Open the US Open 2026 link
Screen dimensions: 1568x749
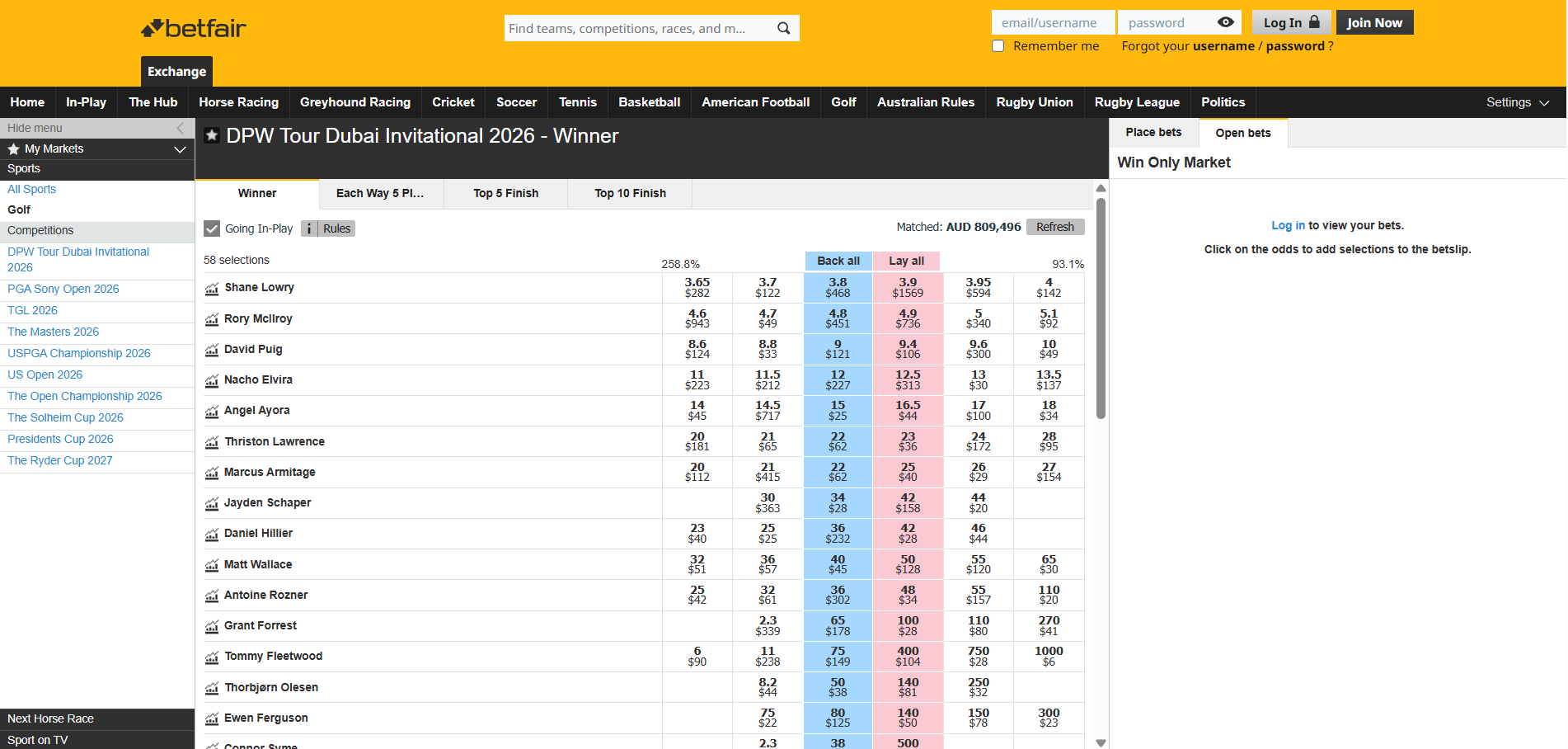pos(45,374)
